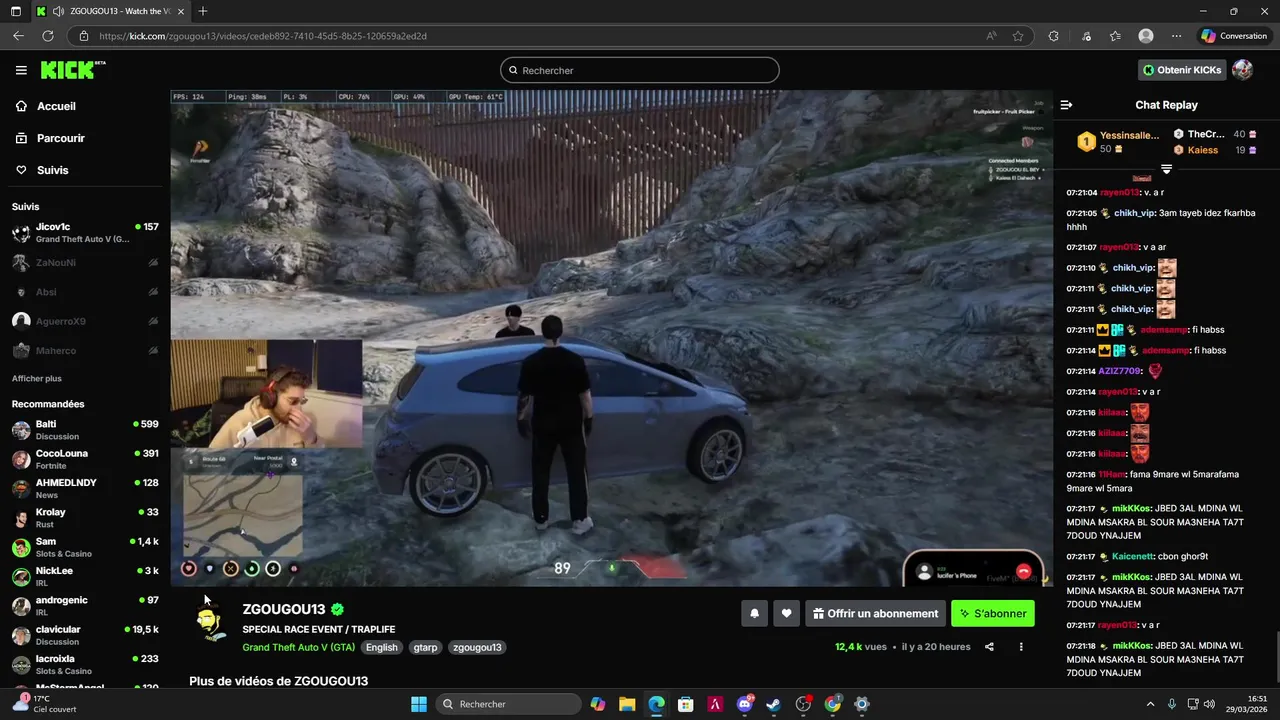
Task: Open clavicular Discussion channel
Action: [85, 635]
